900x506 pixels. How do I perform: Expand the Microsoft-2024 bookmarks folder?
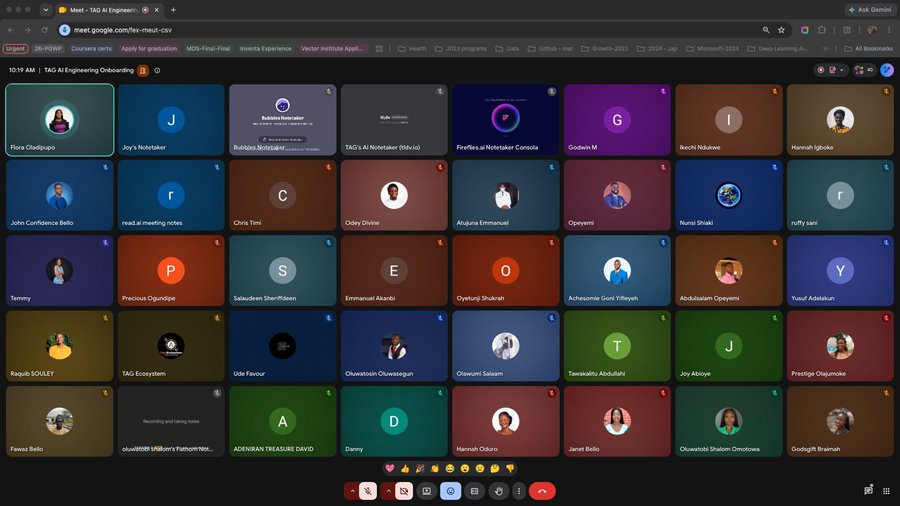tap(712, 49)
